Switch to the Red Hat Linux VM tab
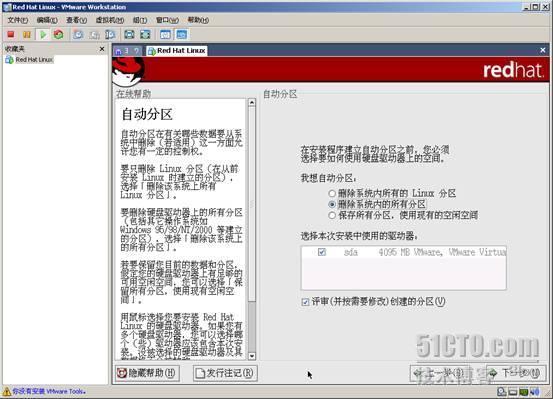The image size is (553, 399). point(177,51)
